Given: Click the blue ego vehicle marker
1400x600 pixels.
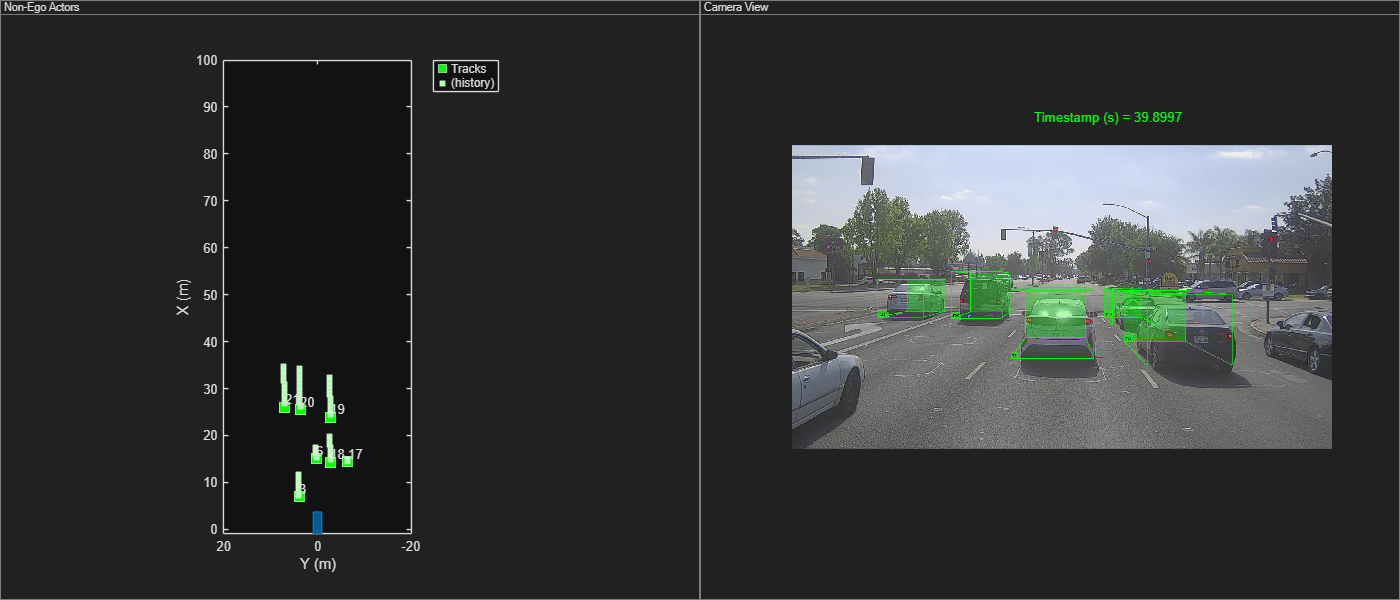Looking at the screenshot, I should click(317, 522).
